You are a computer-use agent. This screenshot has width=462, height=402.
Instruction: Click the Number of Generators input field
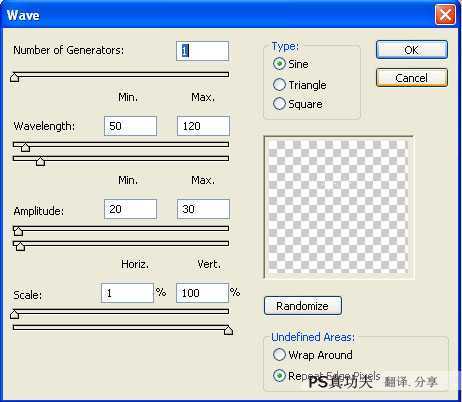click(x=202, y=51)
